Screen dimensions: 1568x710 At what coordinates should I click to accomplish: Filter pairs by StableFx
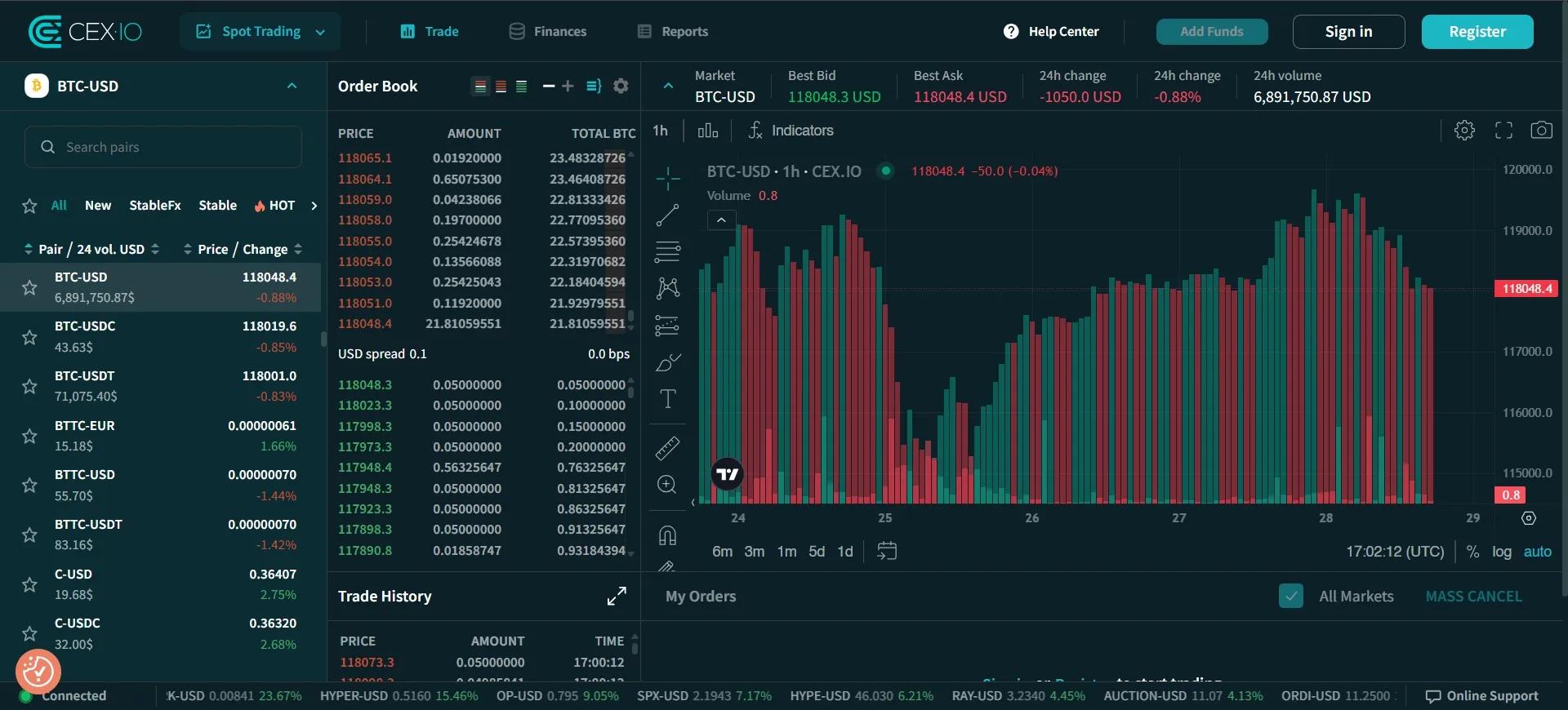155,206
